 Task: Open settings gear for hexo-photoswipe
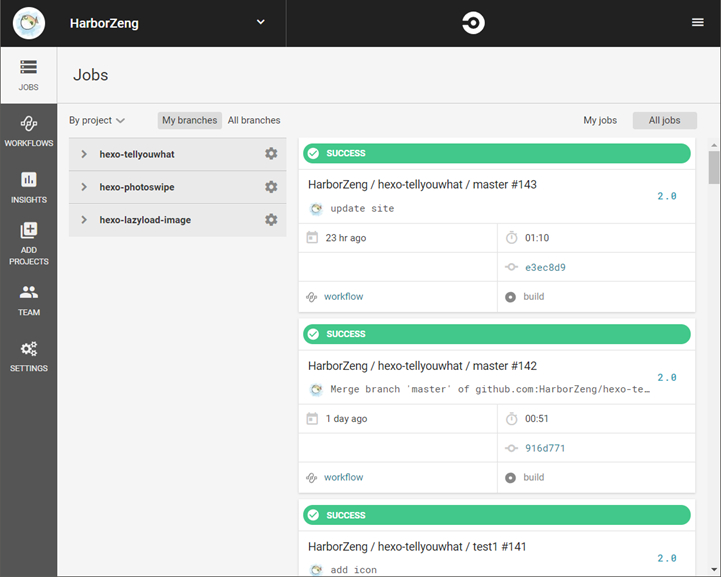coord(271,187)
